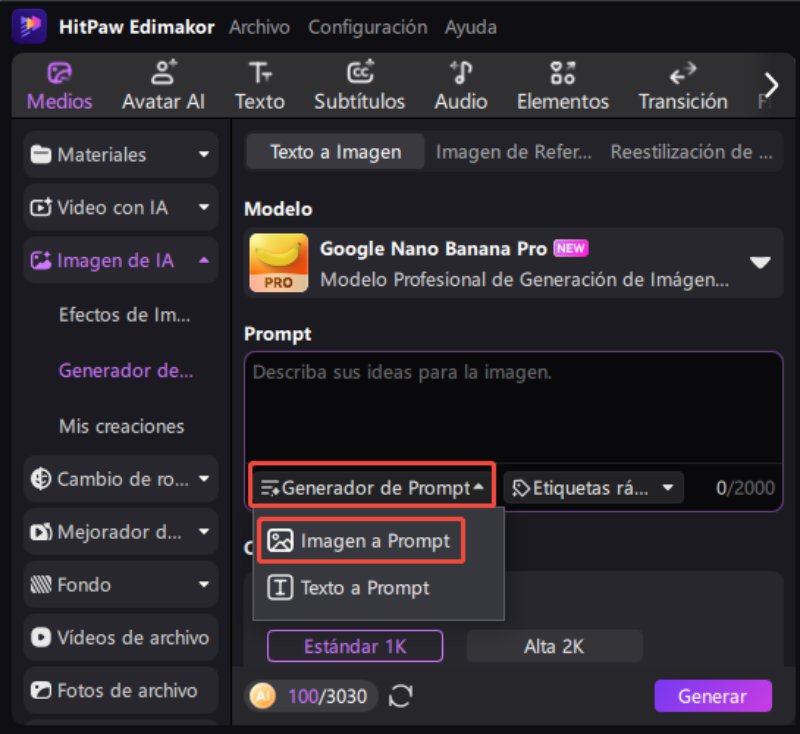
Task: Click the toolbar overflow arrow
Action: [770, 84]
